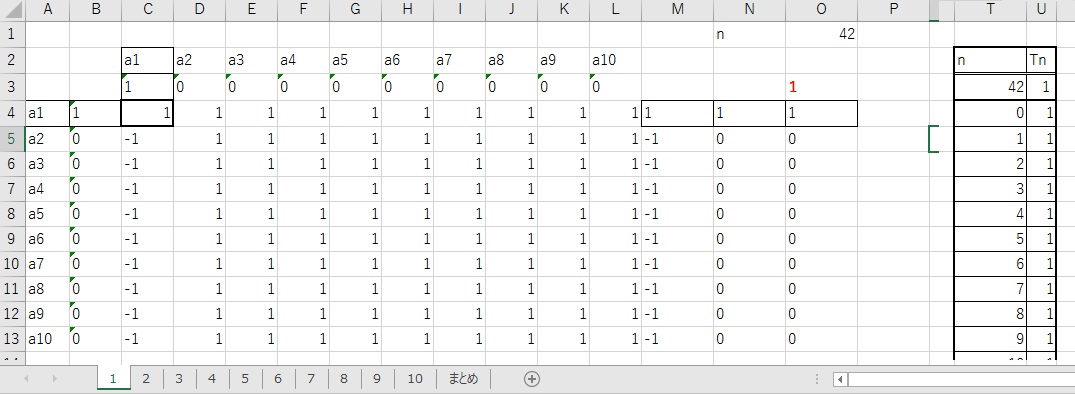The image size is (1075, 394).
Task: Click the horizontal scrollbar track
Action: [x=961, y=379]
